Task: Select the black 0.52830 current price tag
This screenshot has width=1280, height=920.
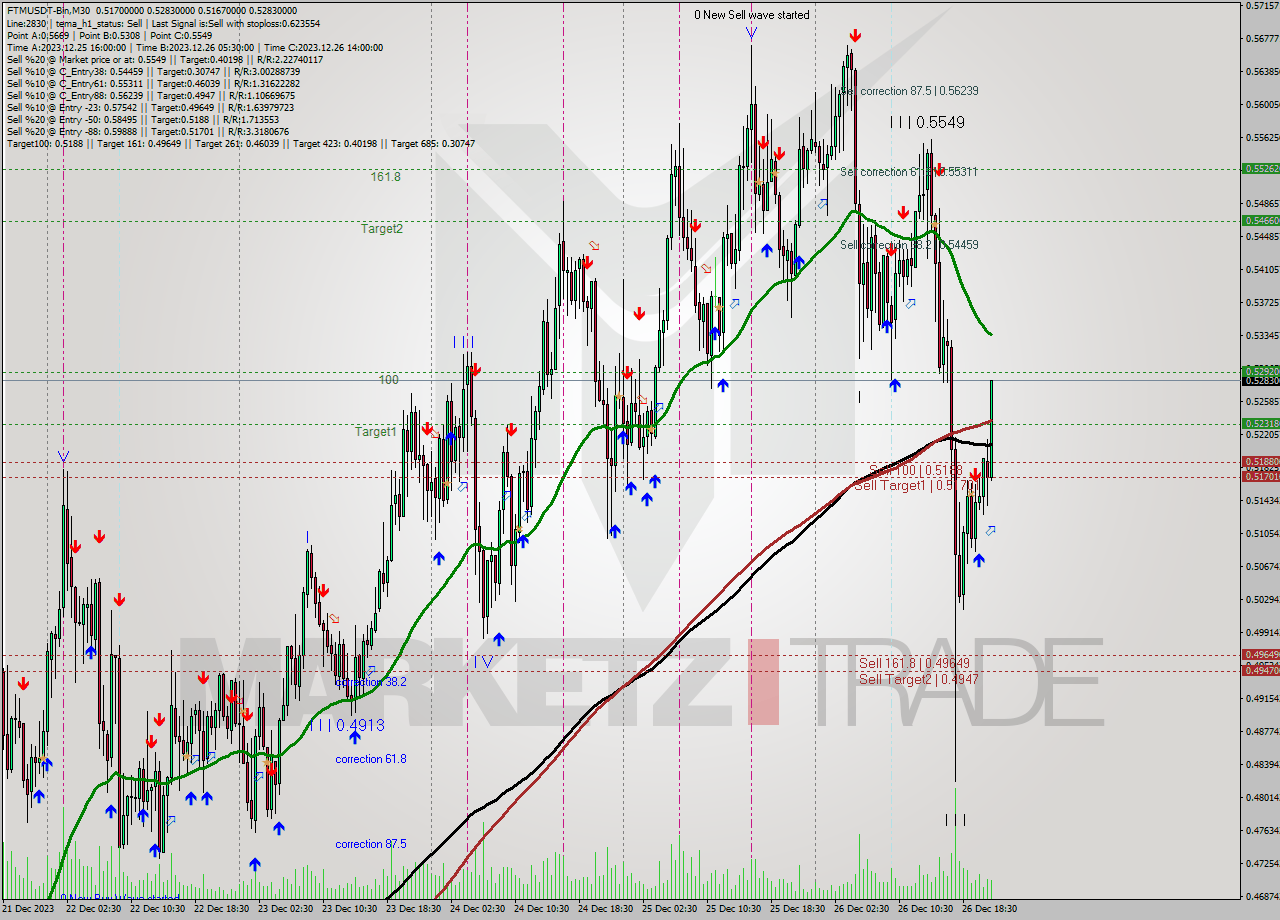Action: pos(1261,381)
